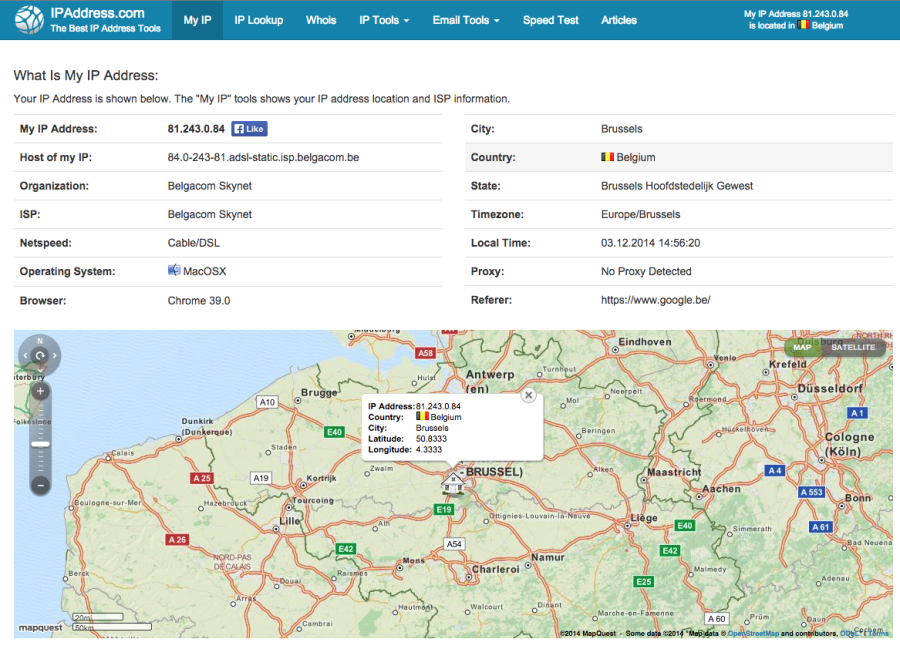Switch to Map view

pyautogui.click(x=802, y=346)
